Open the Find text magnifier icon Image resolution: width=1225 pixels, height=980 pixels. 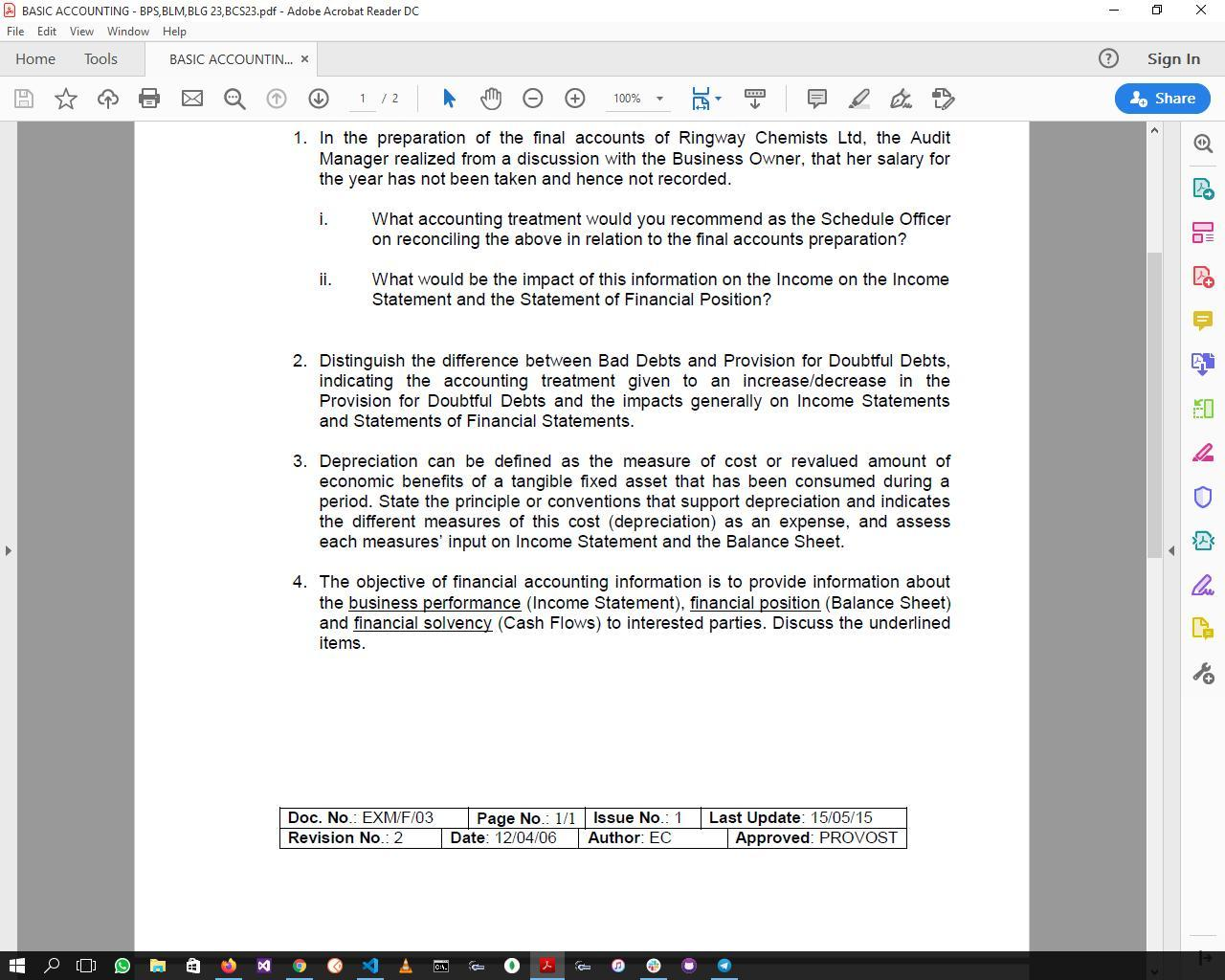click(x=234, y=99)
